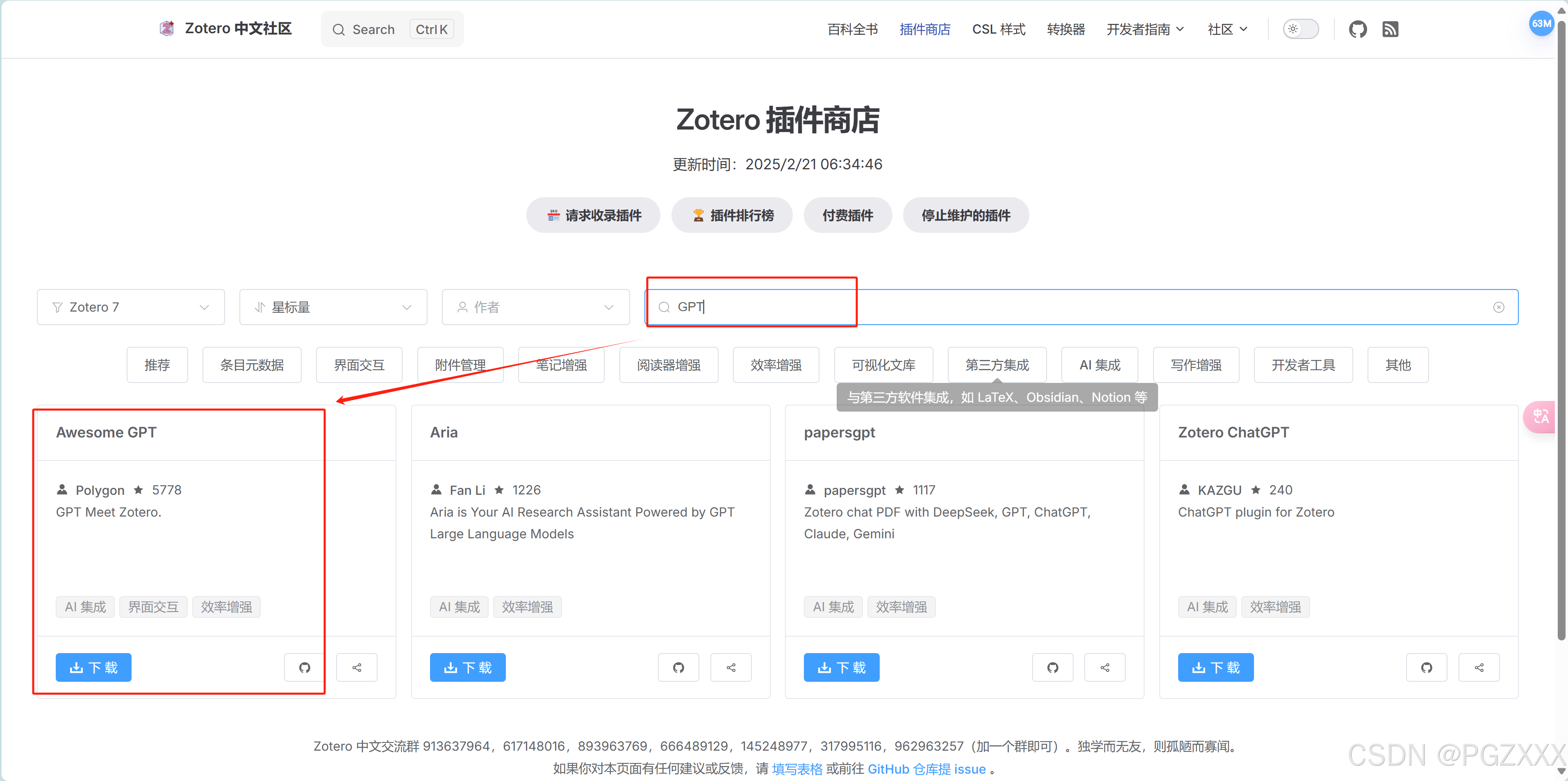Click the 插件排行榜 button
This screenshot has width=1568, height=781.
click(732, 216)
